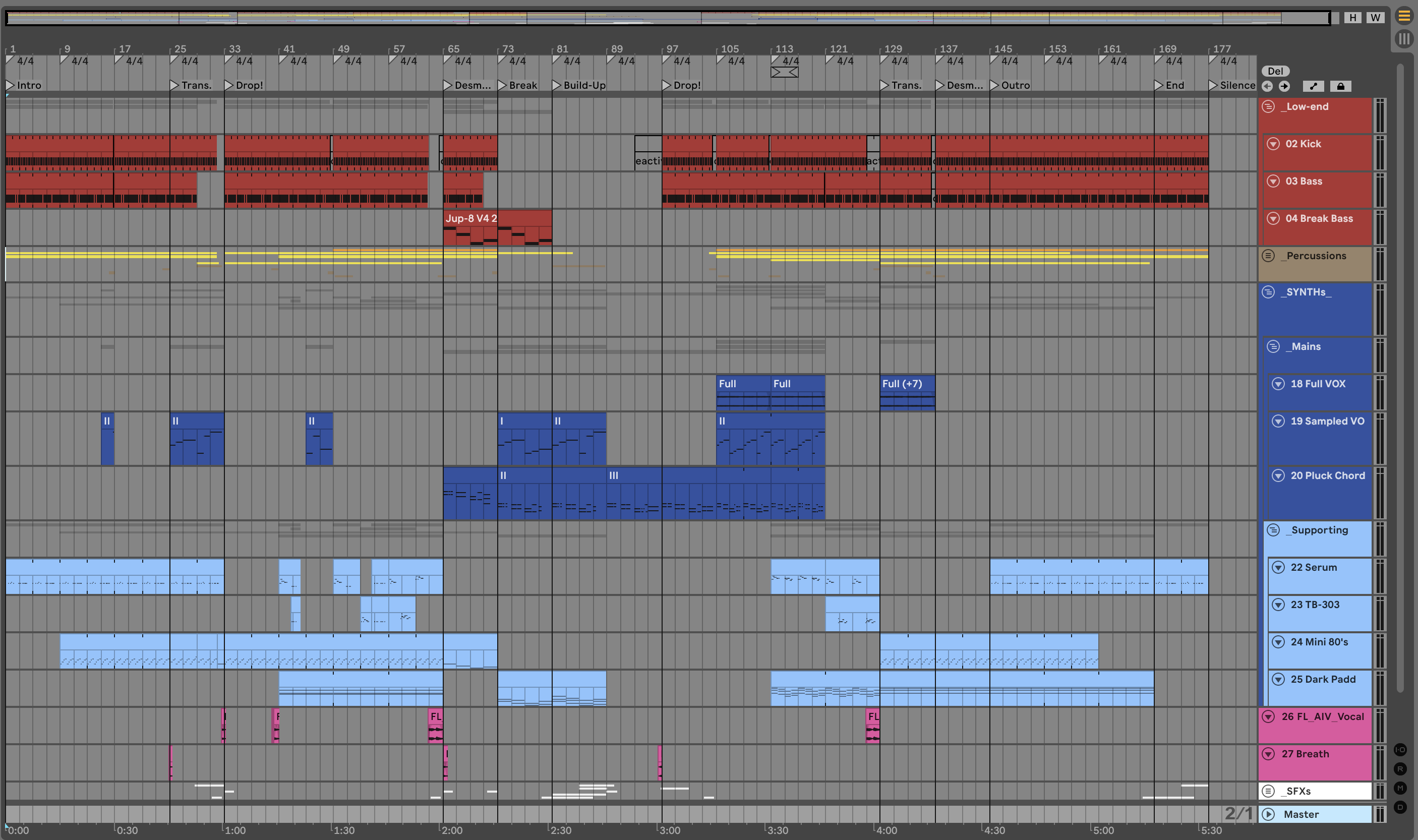
Task: Unfold the Master track triangle
Action: point(1269,814)
